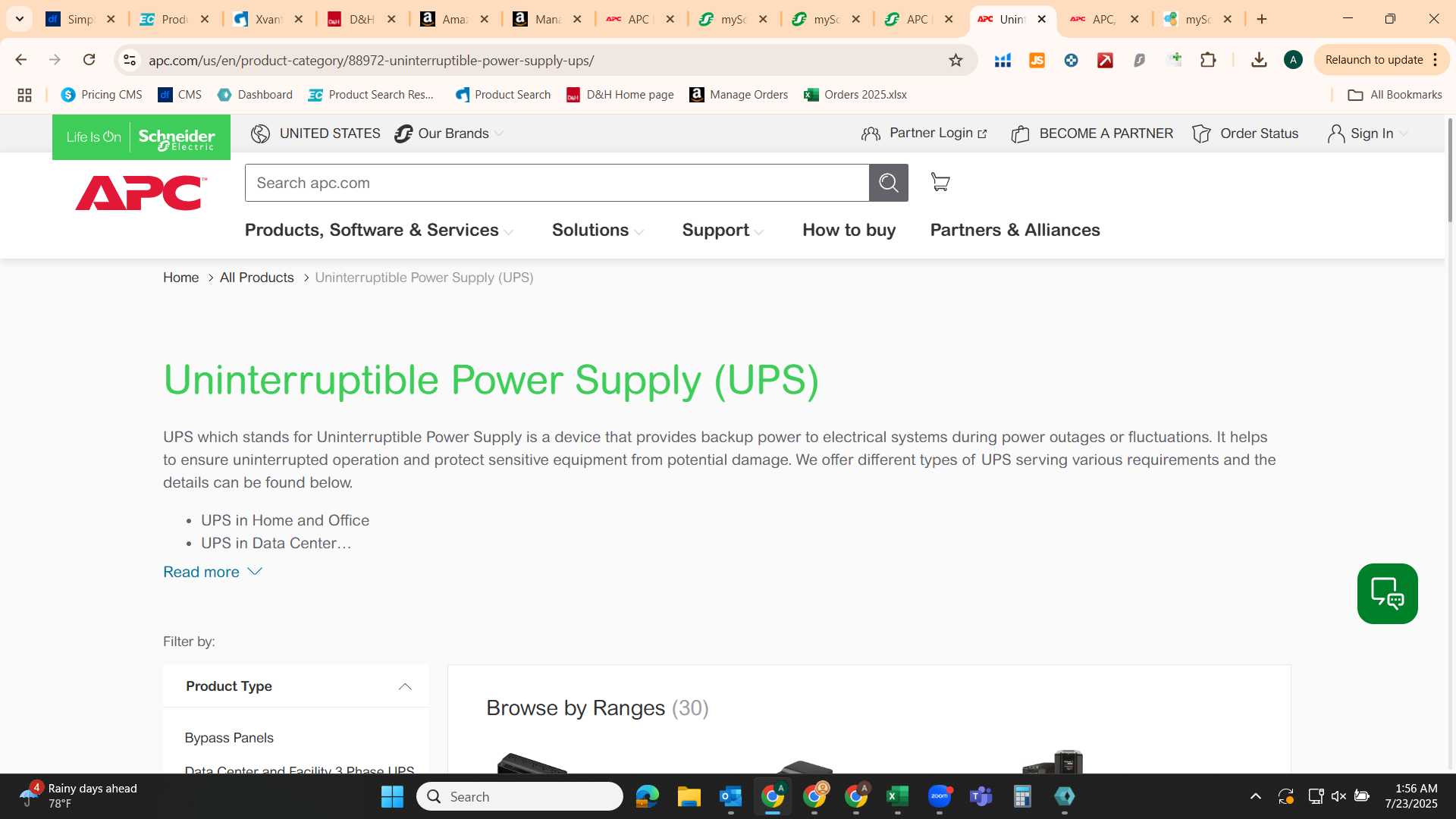
Task: Click Partner Login link
Action: click(924, 133)
